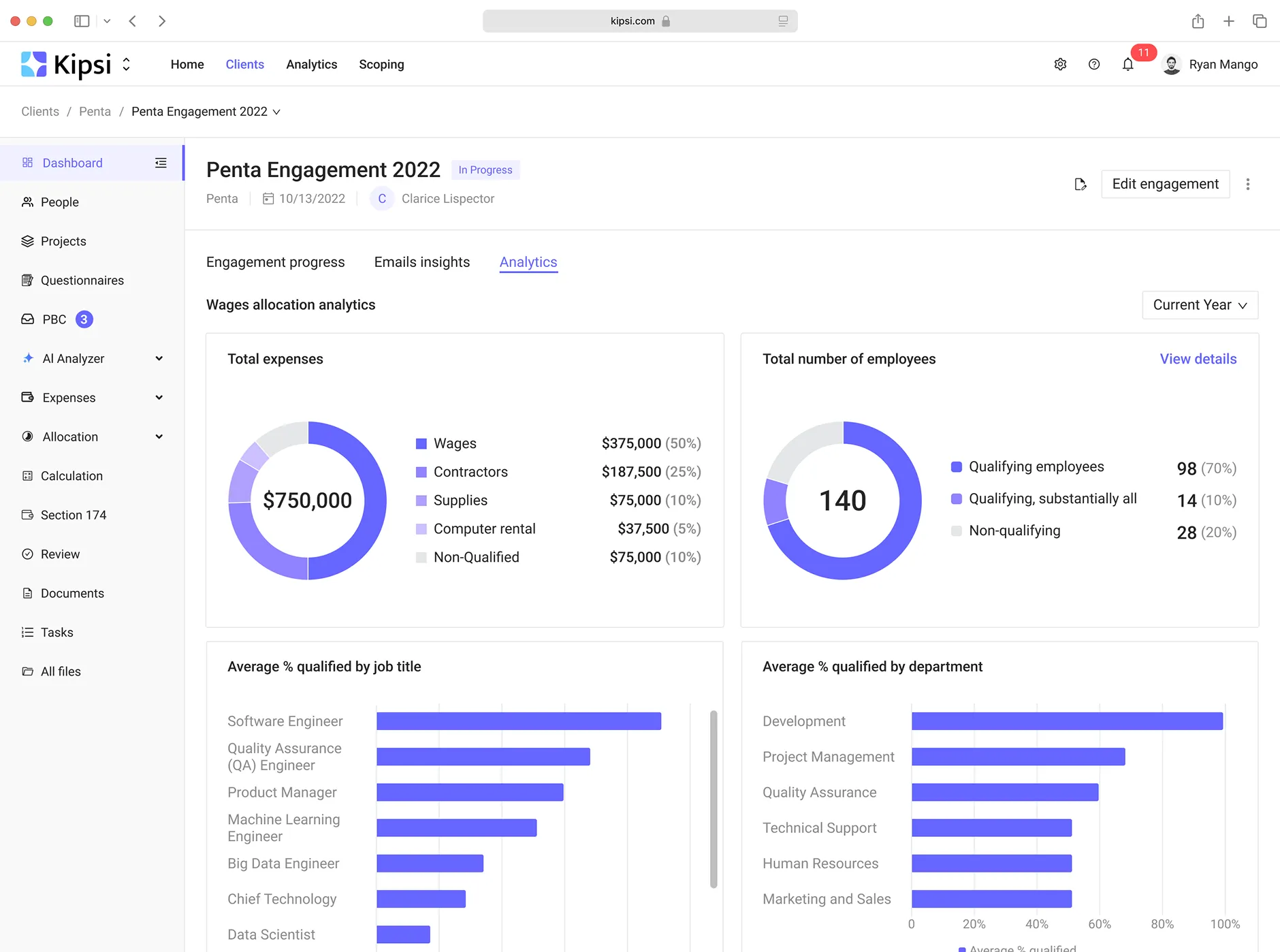The width and height of the screenshot is (1280, 952).
Task: Switch to Engagement progress tab
Action: tap(276, 262)
